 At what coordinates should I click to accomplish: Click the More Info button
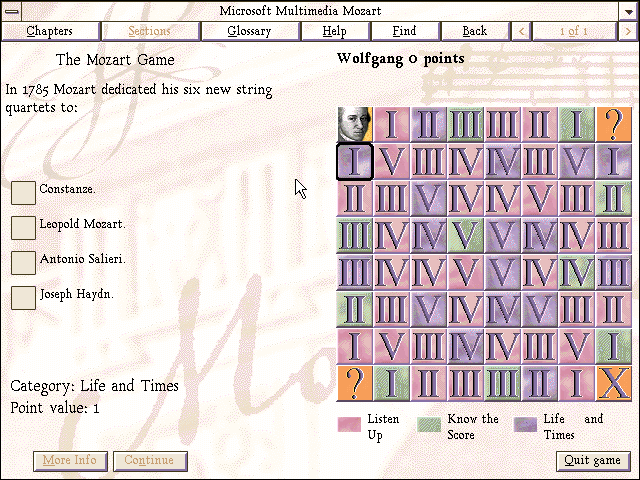point(70,461)
